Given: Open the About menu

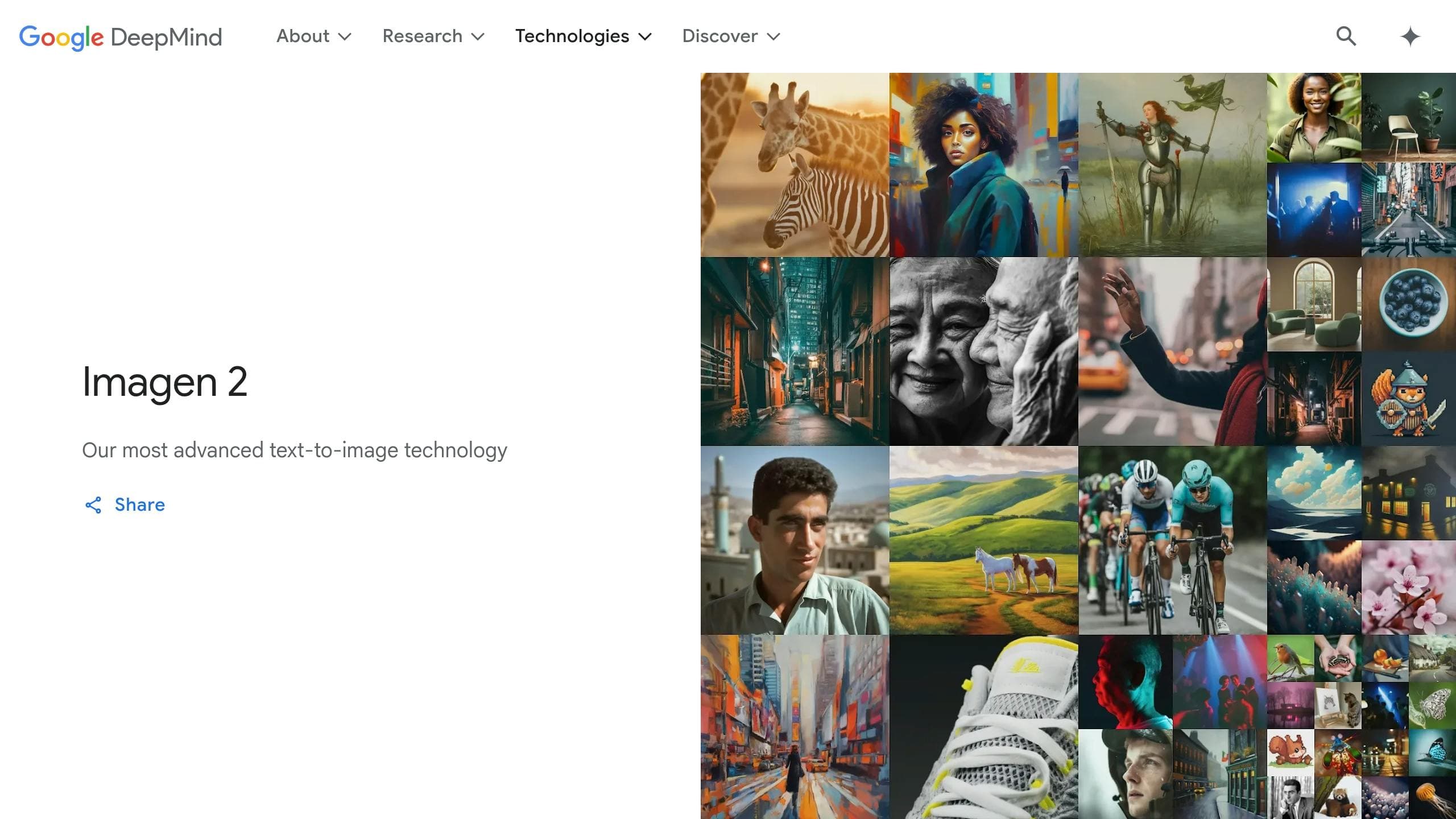Looking at the screenshot, I should tap(314, 36).
